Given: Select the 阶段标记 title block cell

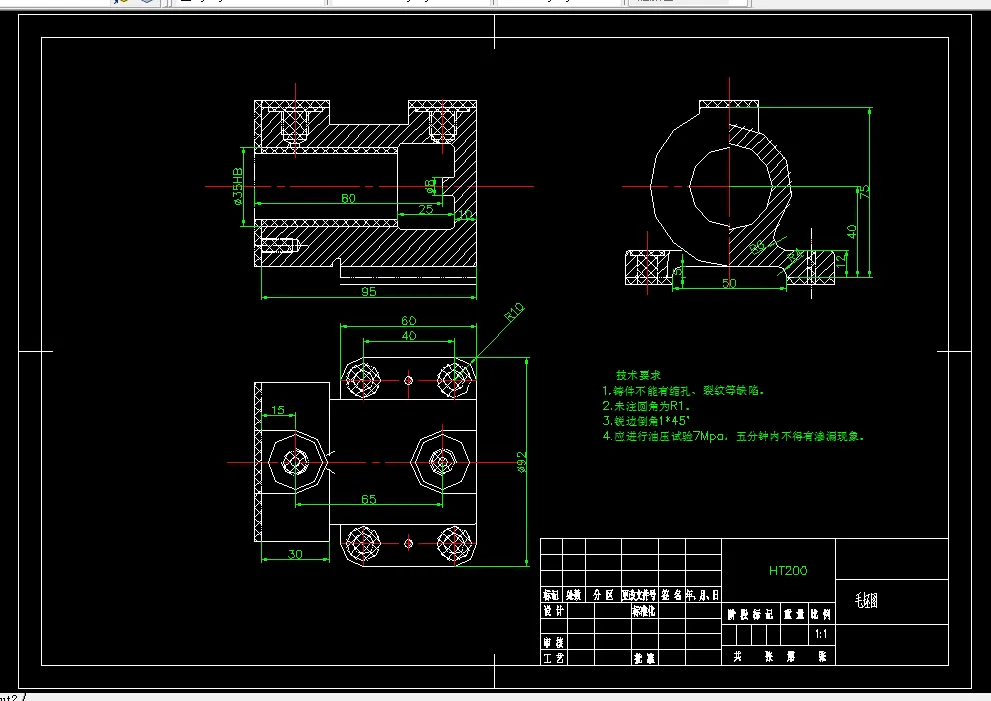Looking at the screenshot, I should 751,614.
